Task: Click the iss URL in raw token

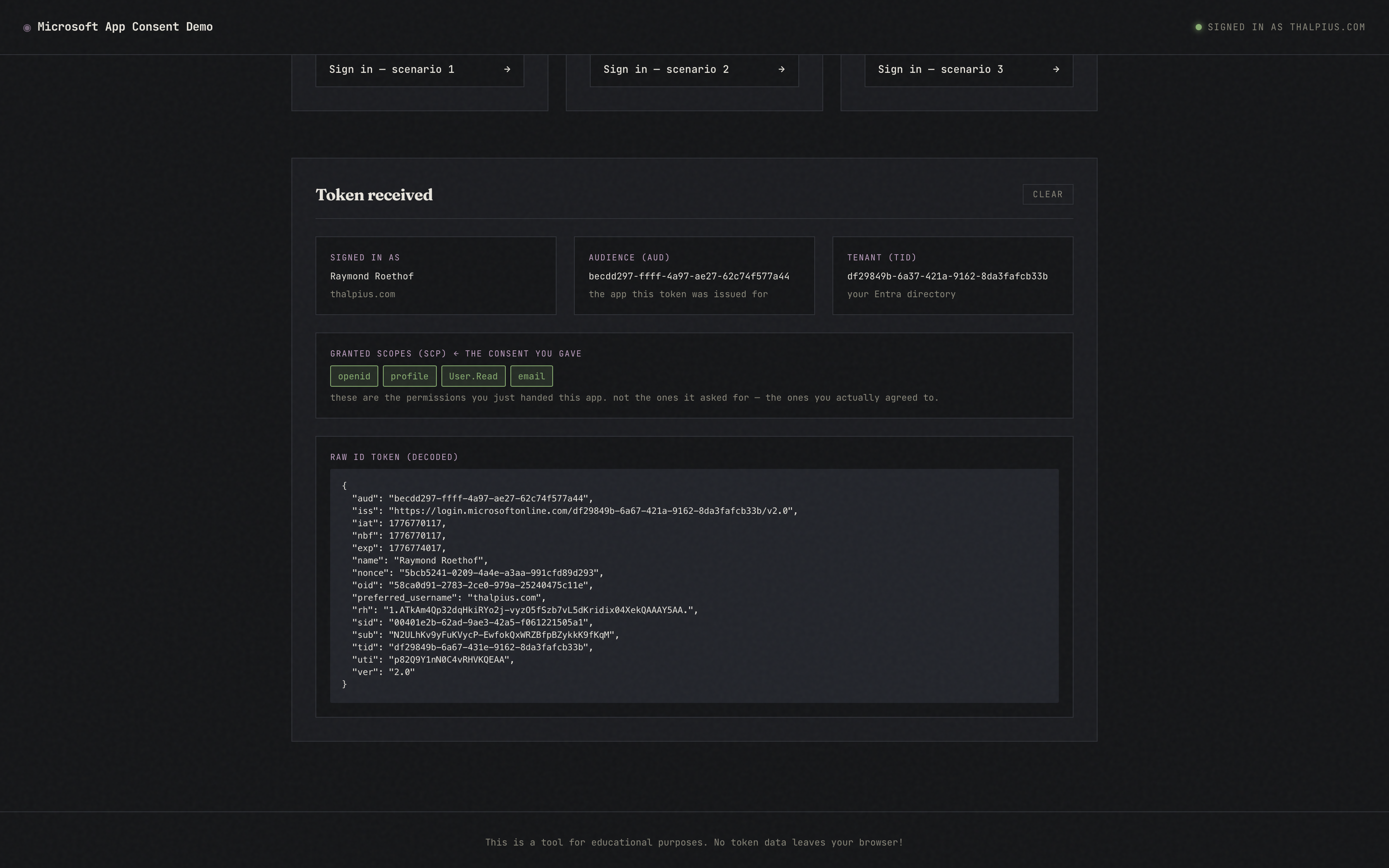Action: click(x=591, y=511)
